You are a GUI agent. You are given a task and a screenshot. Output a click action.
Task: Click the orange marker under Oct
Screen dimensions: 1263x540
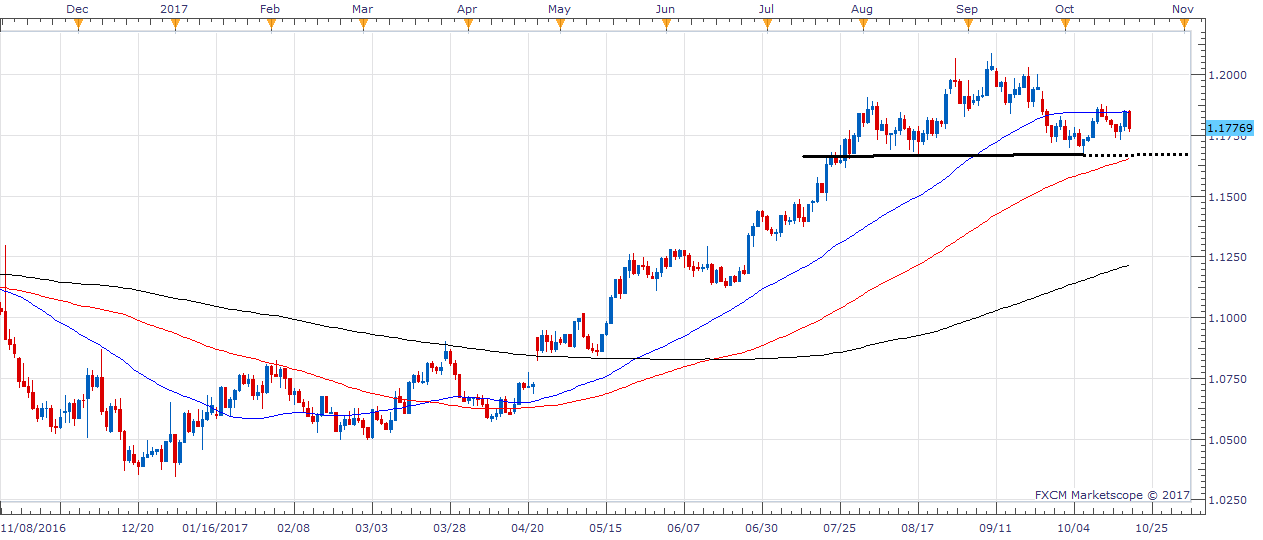(1064, 24)
